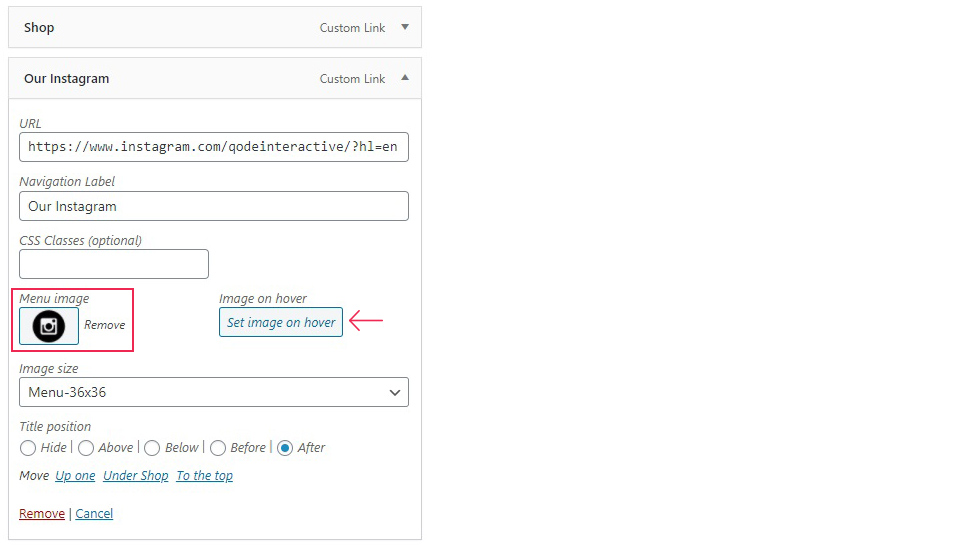Image resolution: width=969 pixels, height=550 pixels.
Task: Select the Hide title position radio
Action: (28, 448)
